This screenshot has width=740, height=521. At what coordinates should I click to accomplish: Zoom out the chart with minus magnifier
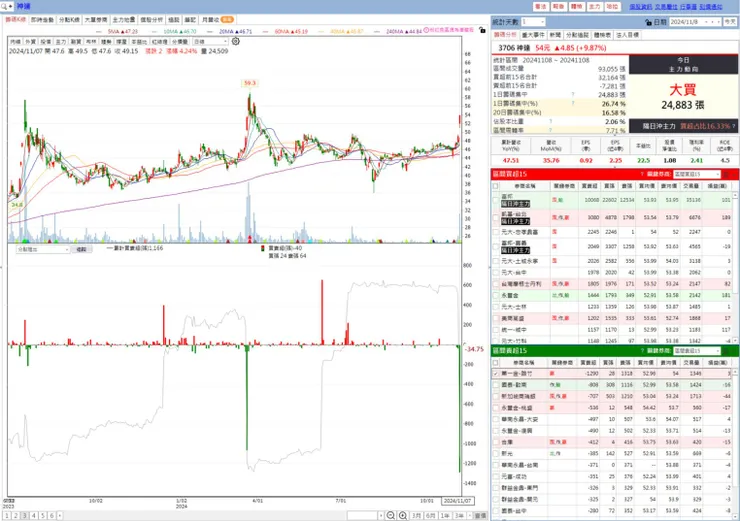pos(391,515)
